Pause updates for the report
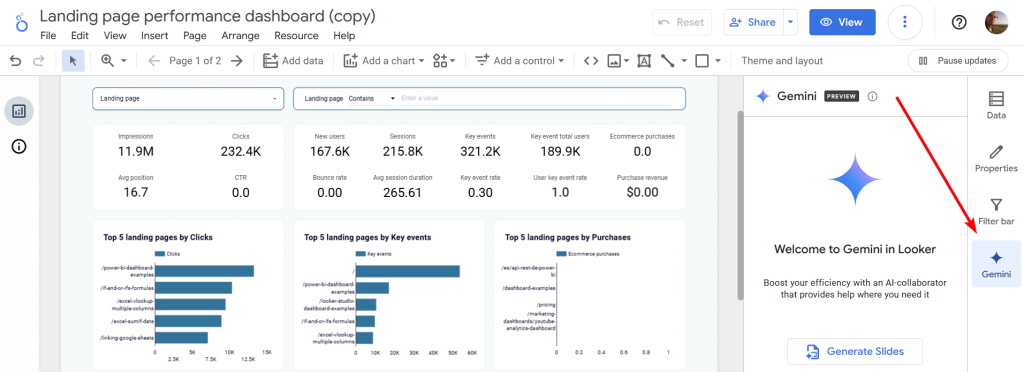The width and height of the screenshot is (1024, 372). 957,61
